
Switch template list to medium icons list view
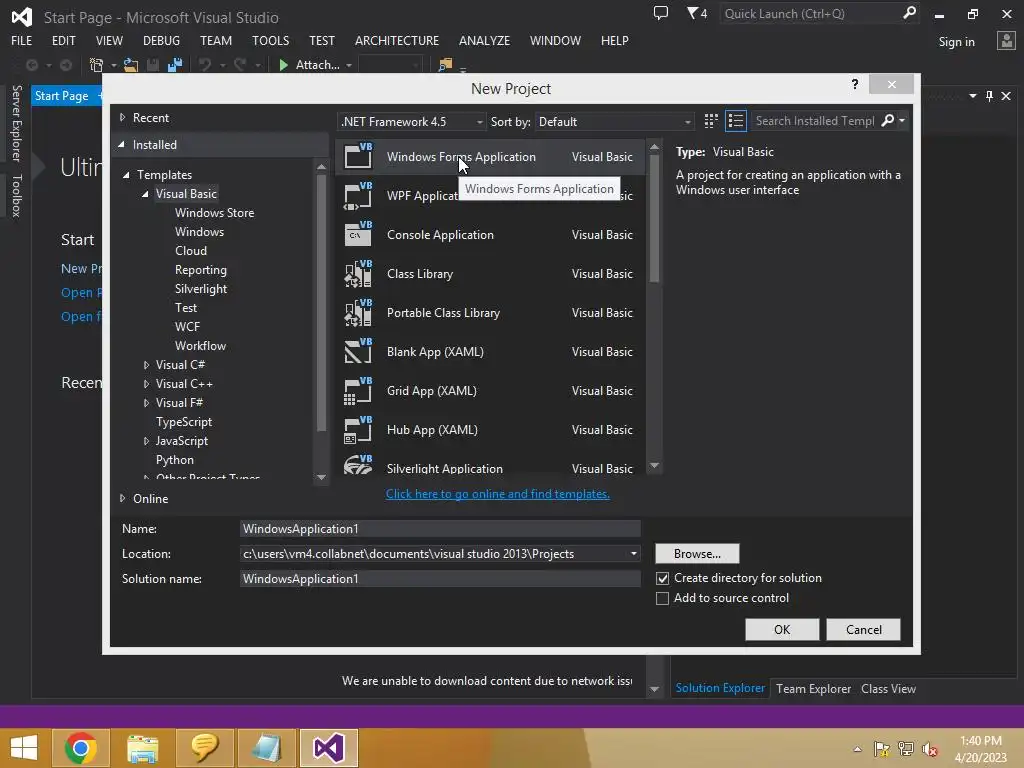point(736,121)
